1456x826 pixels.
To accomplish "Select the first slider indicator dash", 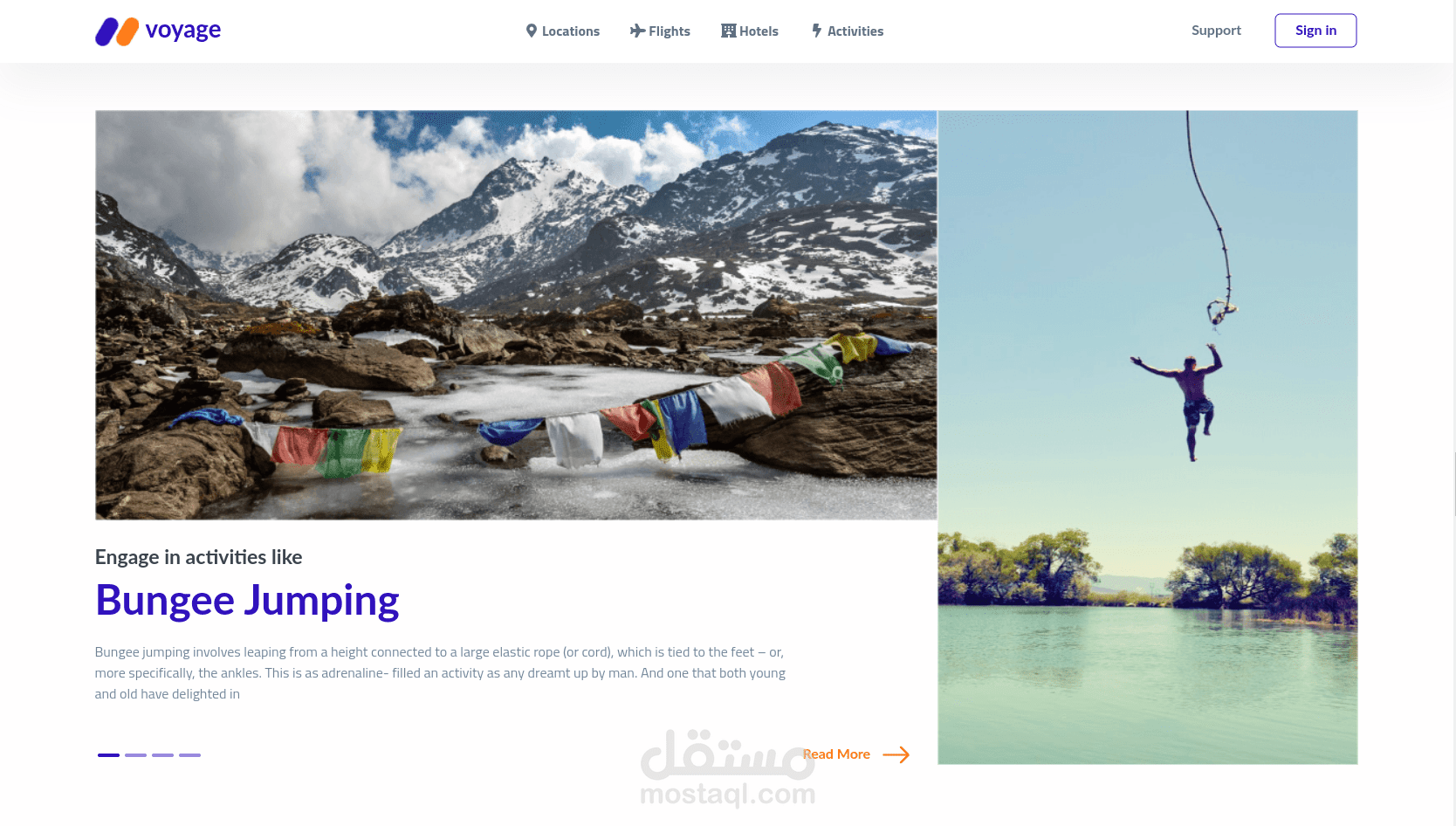I will coord(108,755).
